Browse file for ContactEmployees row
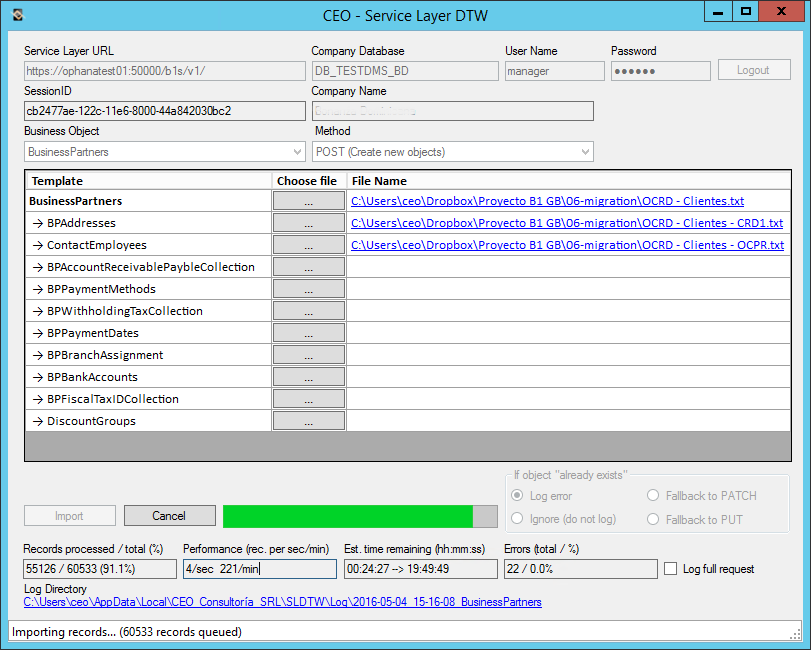Screen dimensions: 811x650 308,245
